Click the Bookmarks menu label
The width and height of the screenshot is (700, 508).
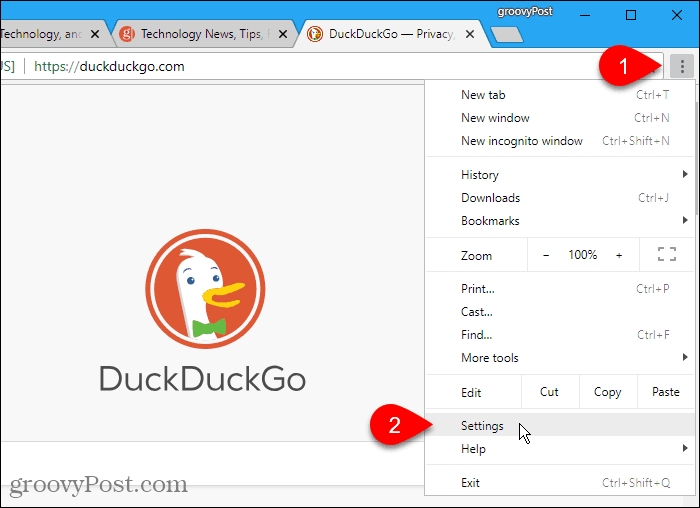click(490, 221)
